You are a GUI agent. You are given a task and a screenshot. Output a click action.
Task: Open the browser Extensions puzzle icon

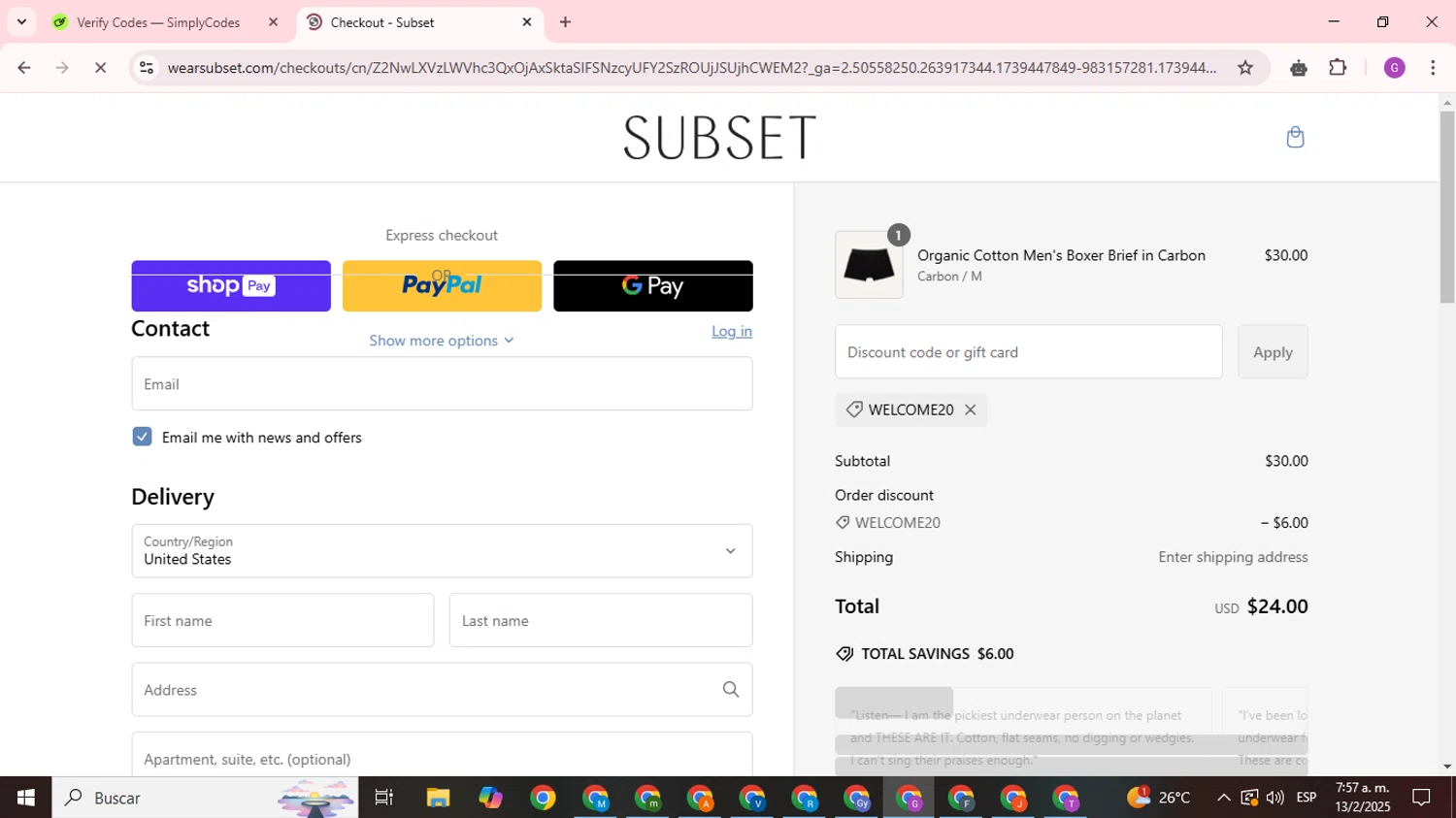[1338, 67]
